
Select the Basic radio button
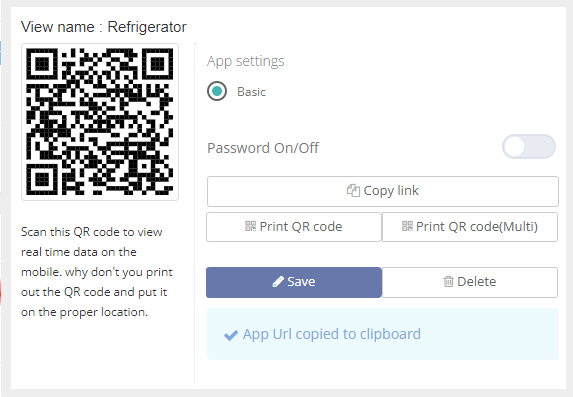217,91
